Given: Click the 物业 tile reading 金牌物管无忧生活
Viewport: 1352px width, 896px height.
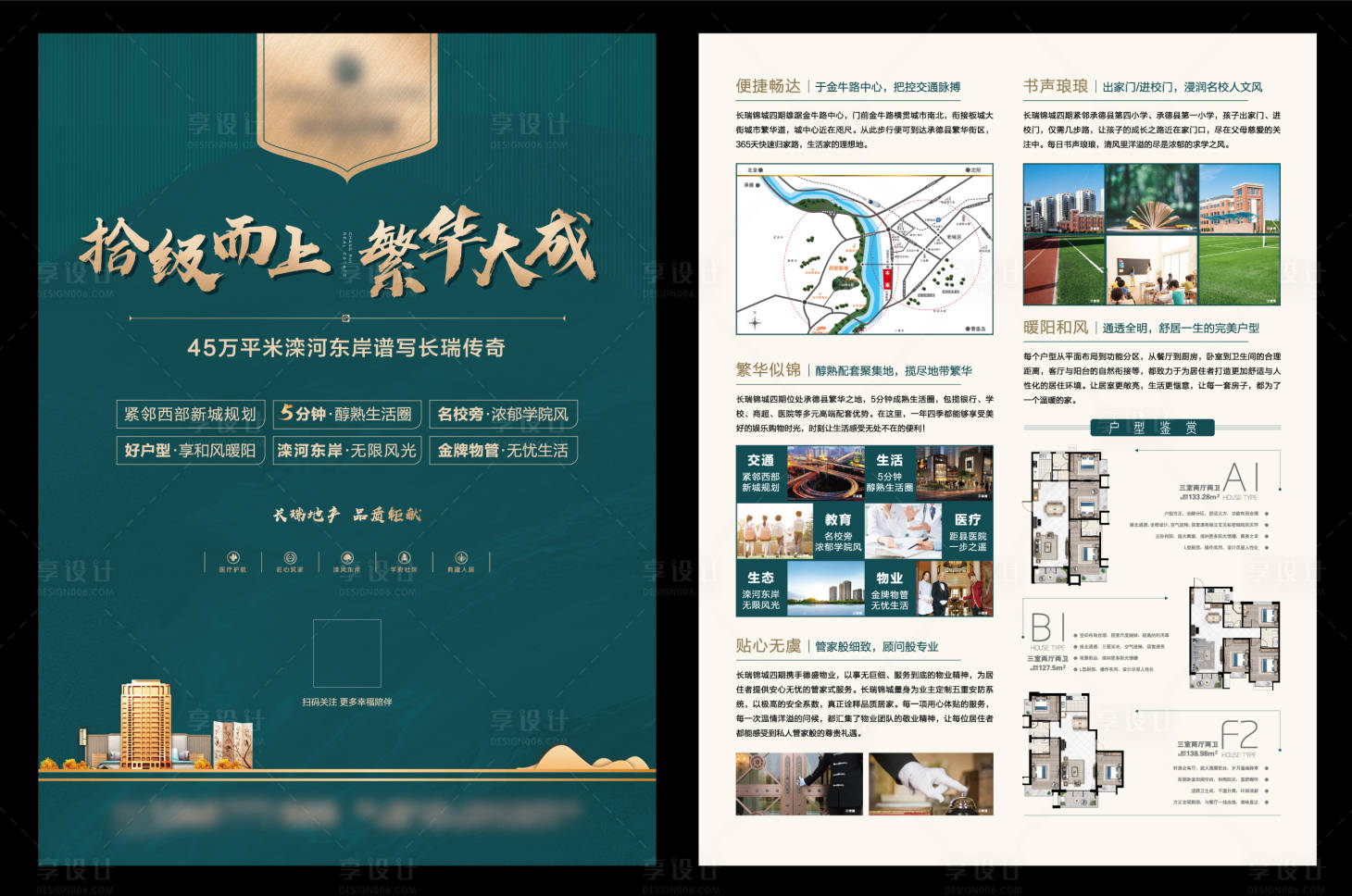Looking at the screenshot, I should (889, 588).
